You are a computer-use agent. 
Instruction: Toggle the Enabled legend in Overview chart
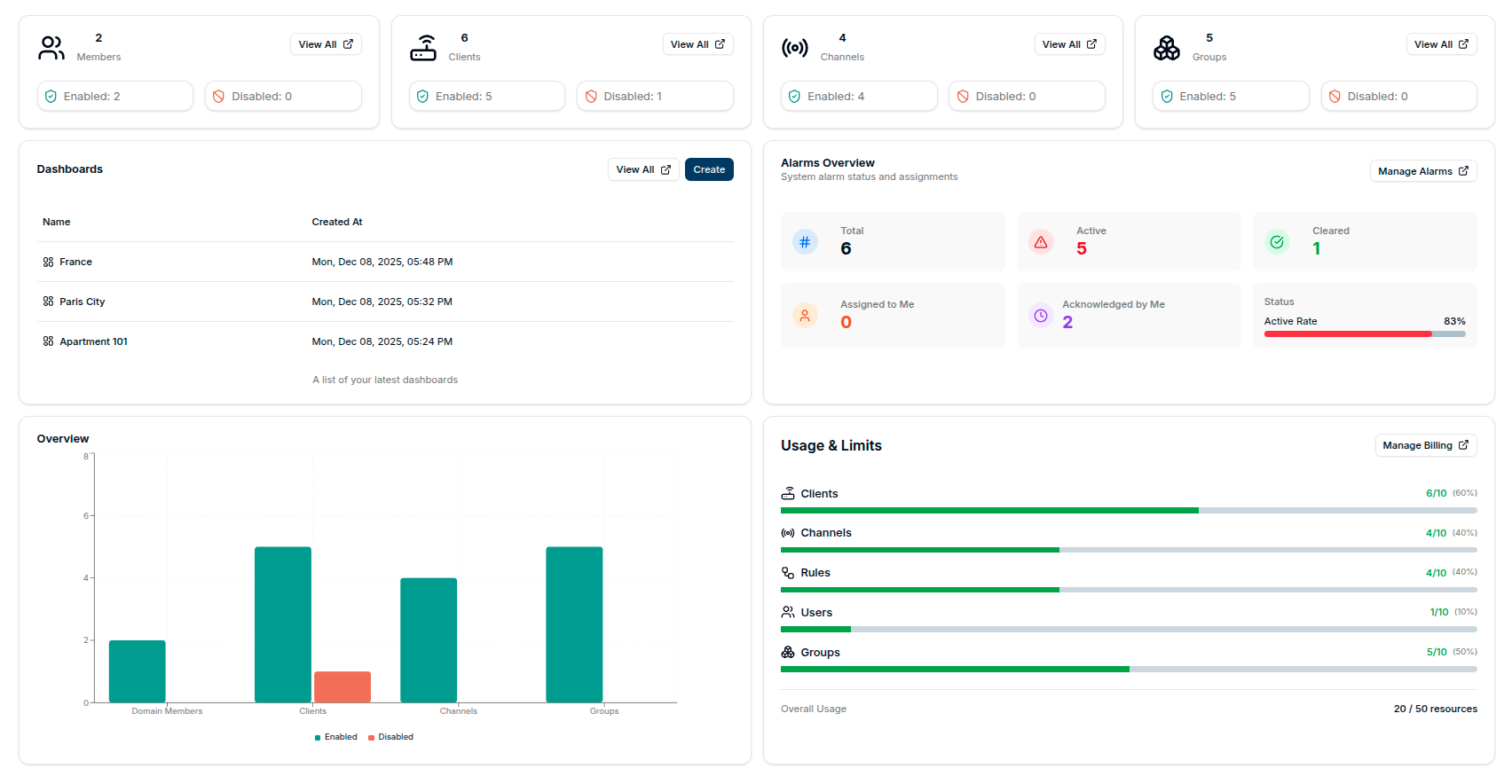click(x=336, y=737)
